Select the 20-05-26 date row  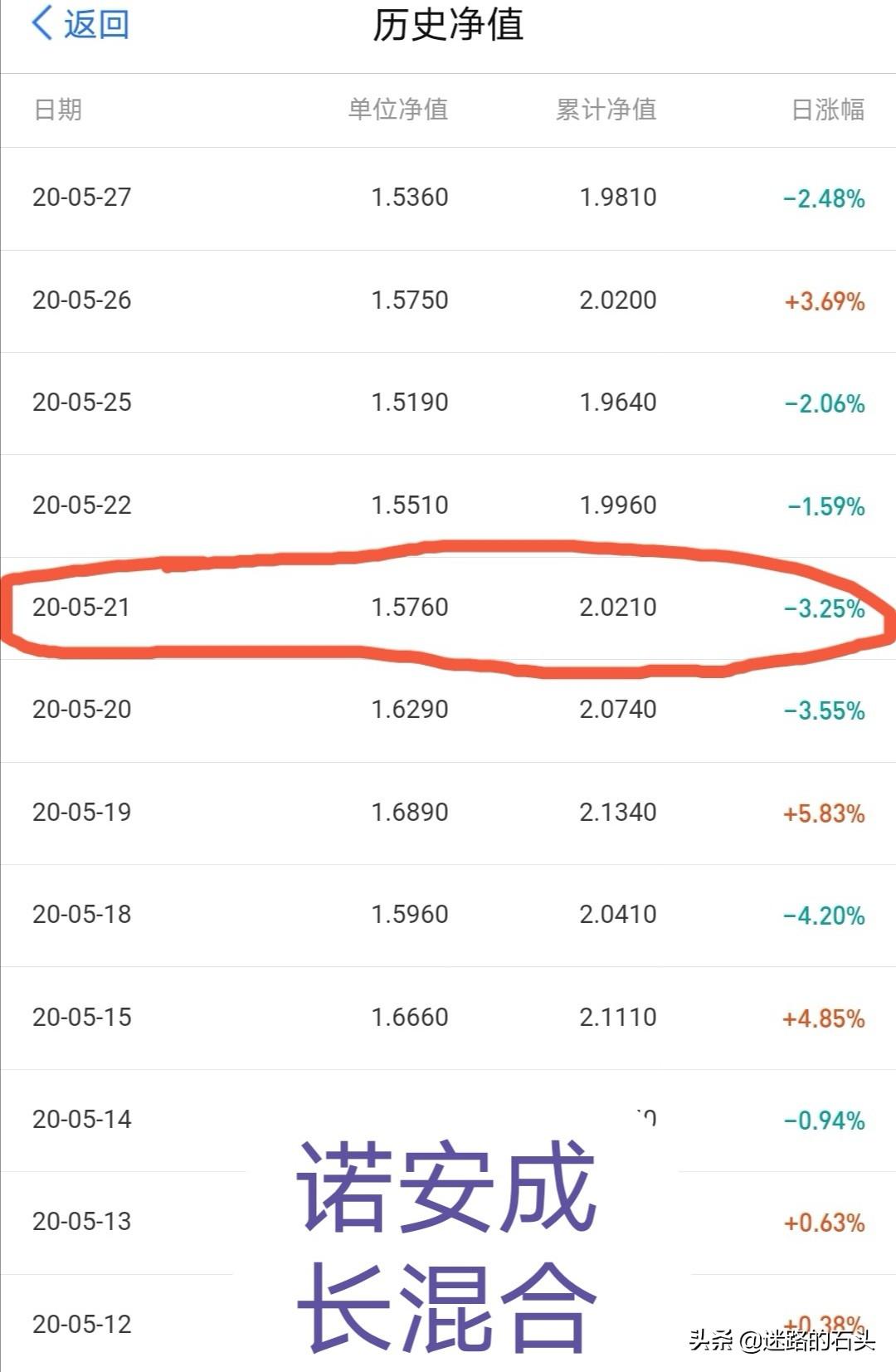[448, 300]
